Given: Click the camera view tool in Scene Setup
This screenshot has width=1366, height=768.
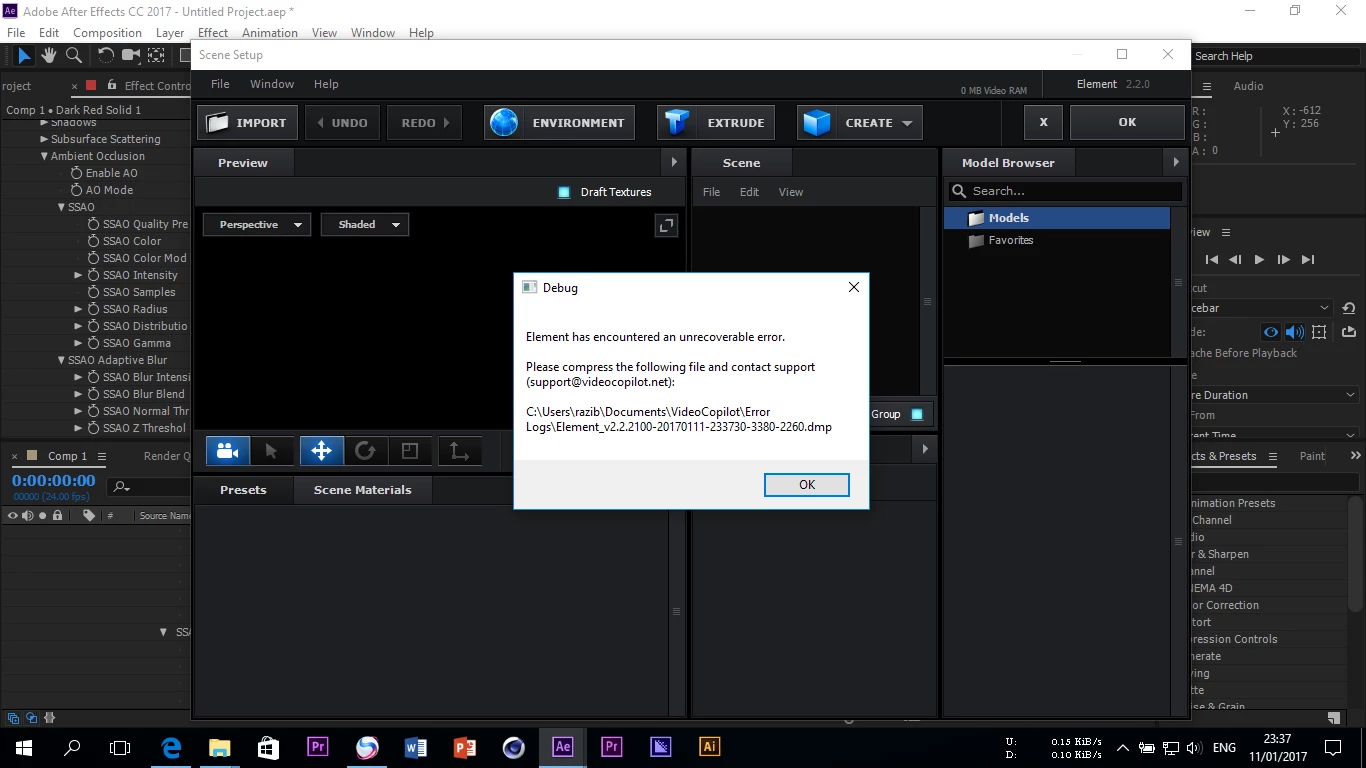Looking at the screenshot, I should tap(228, 451).
